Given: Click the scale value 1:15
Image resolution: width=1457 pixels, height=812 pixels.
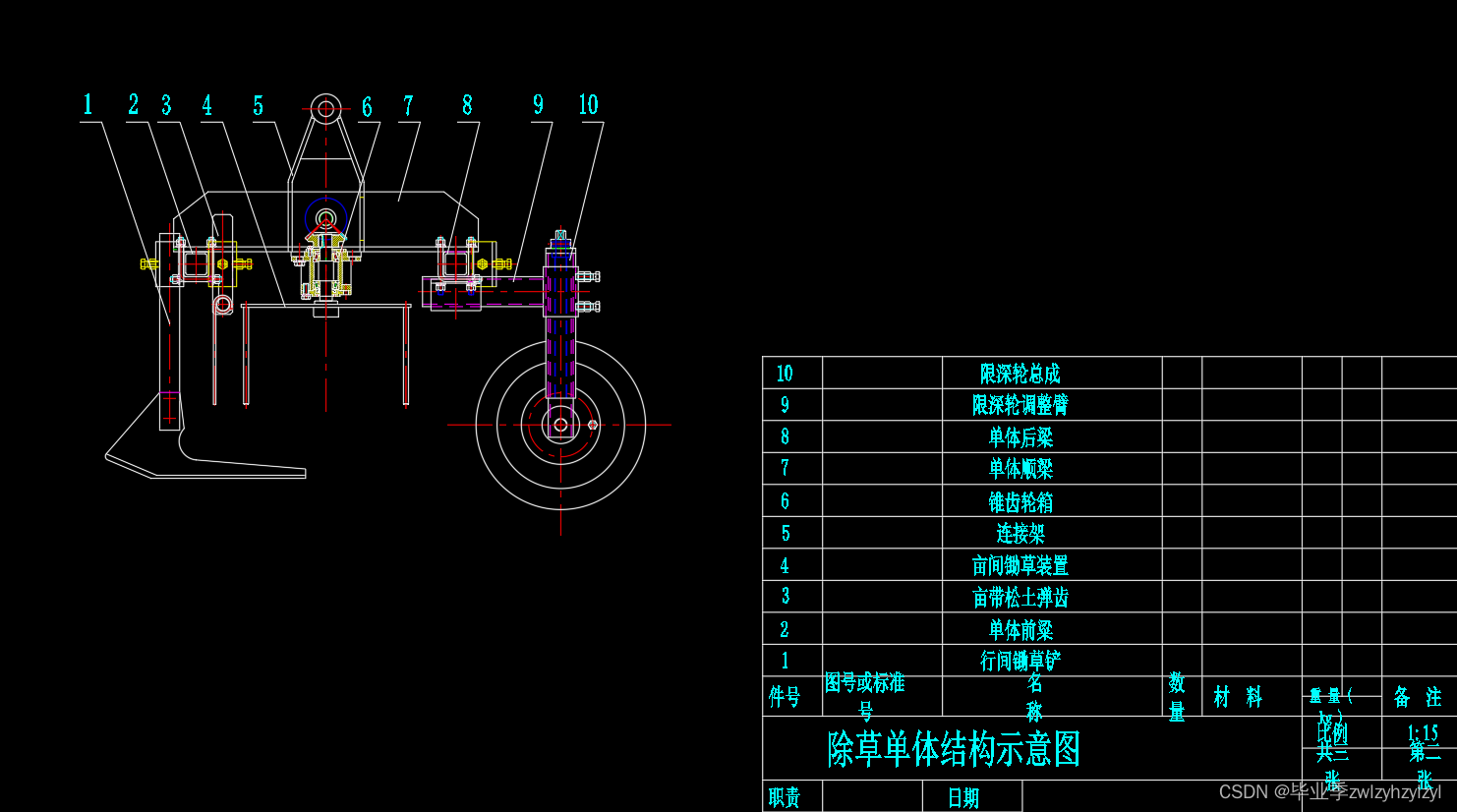Looking at the screenshot, I should point(1423,732).
